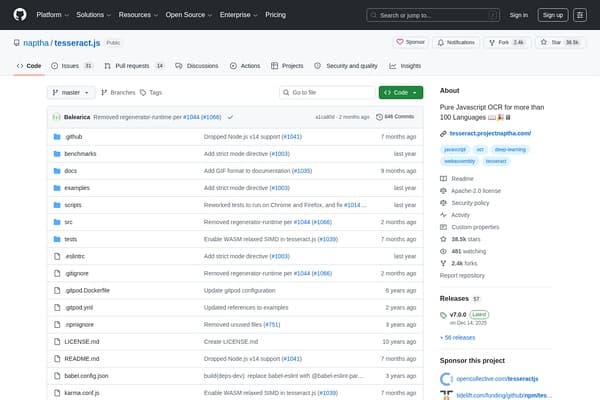
Task: Switch to the Projects tab
Action: (x=287, y=66)
